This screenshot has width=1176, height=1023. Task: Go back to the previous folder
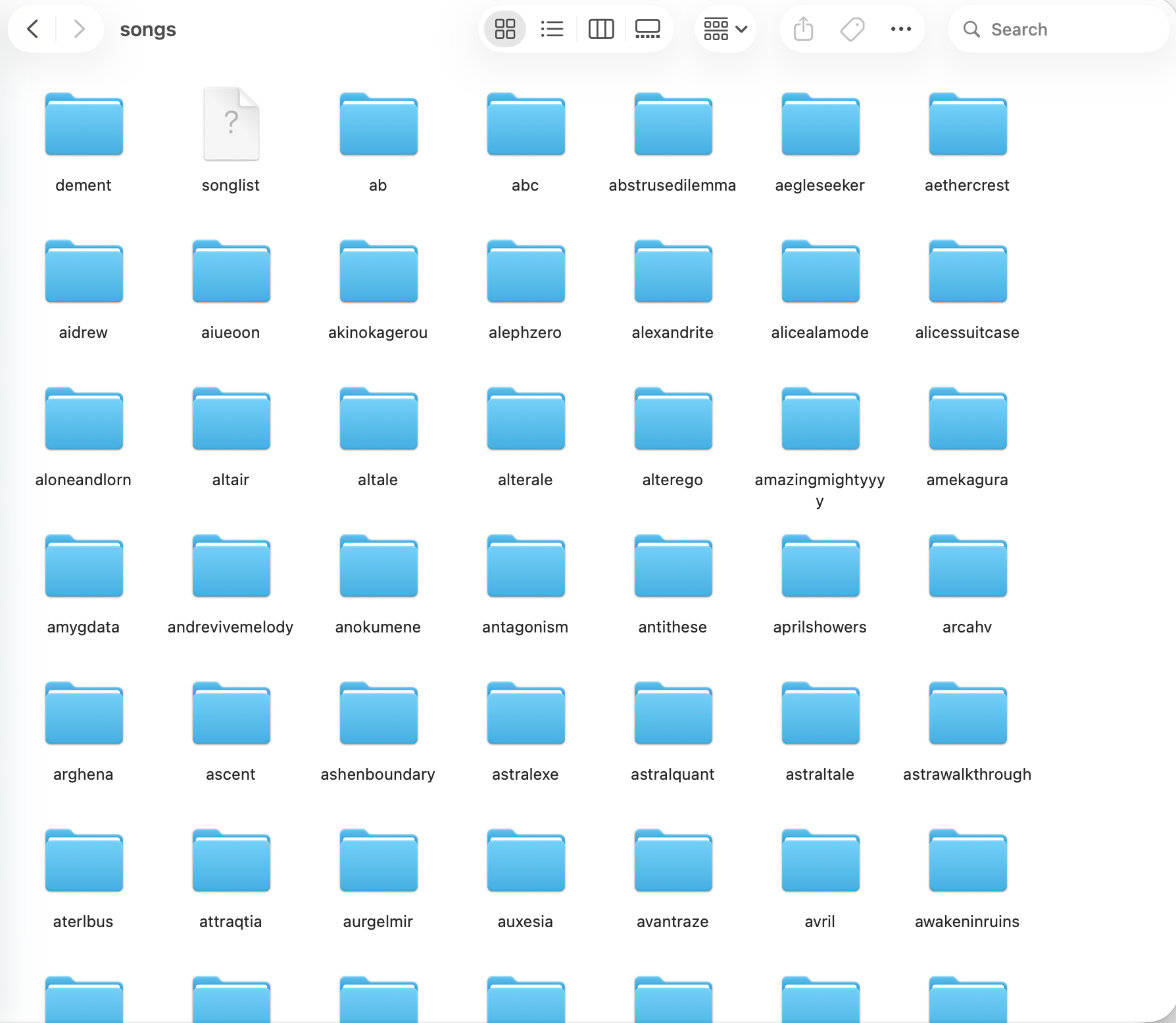click(x=33, y=29)
